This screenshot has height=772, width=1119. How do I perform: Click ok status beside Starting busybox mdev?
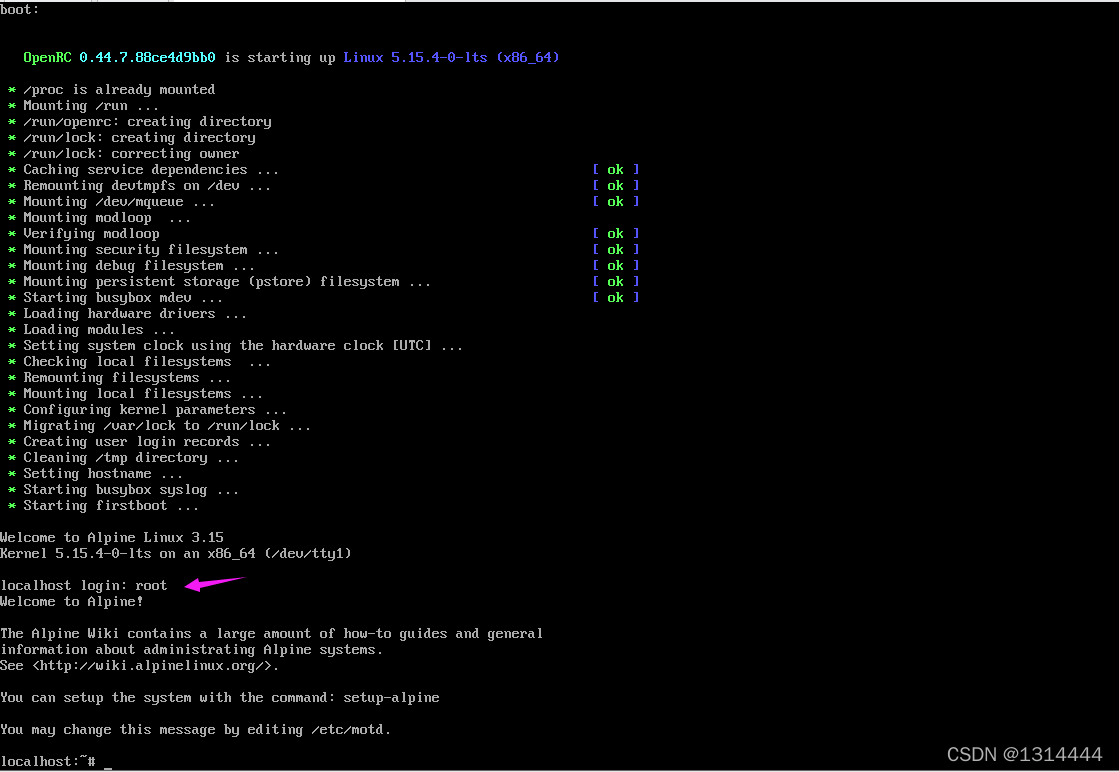tap(615, 298)
